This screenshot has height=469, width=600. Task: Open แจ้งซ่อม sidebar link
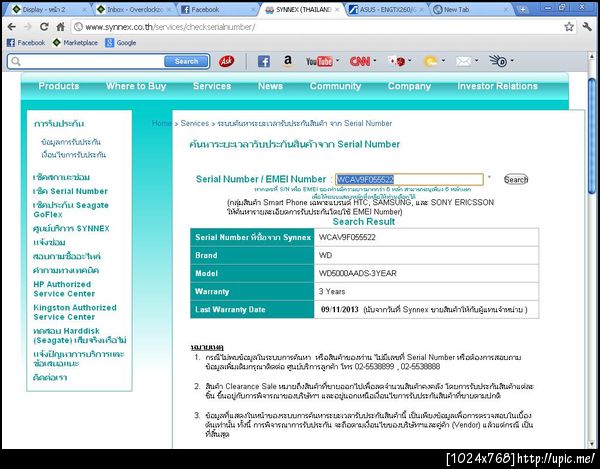[49, 242]
